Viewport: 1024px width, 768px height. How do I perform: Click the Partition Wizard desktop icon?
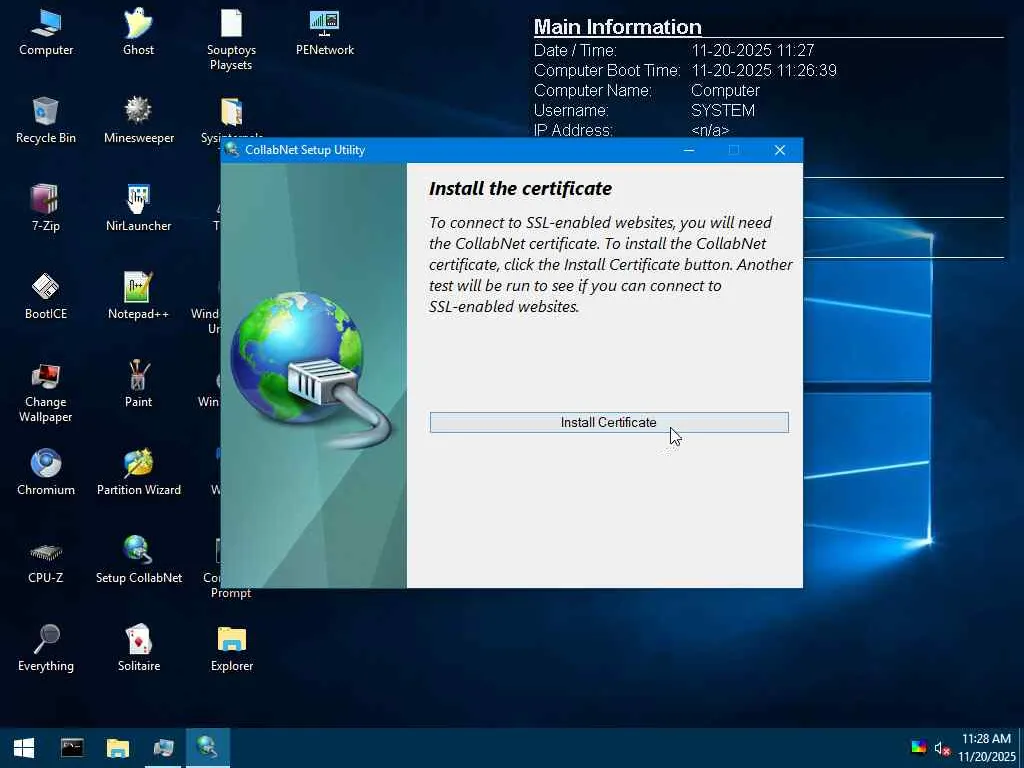tap(138, 473)
